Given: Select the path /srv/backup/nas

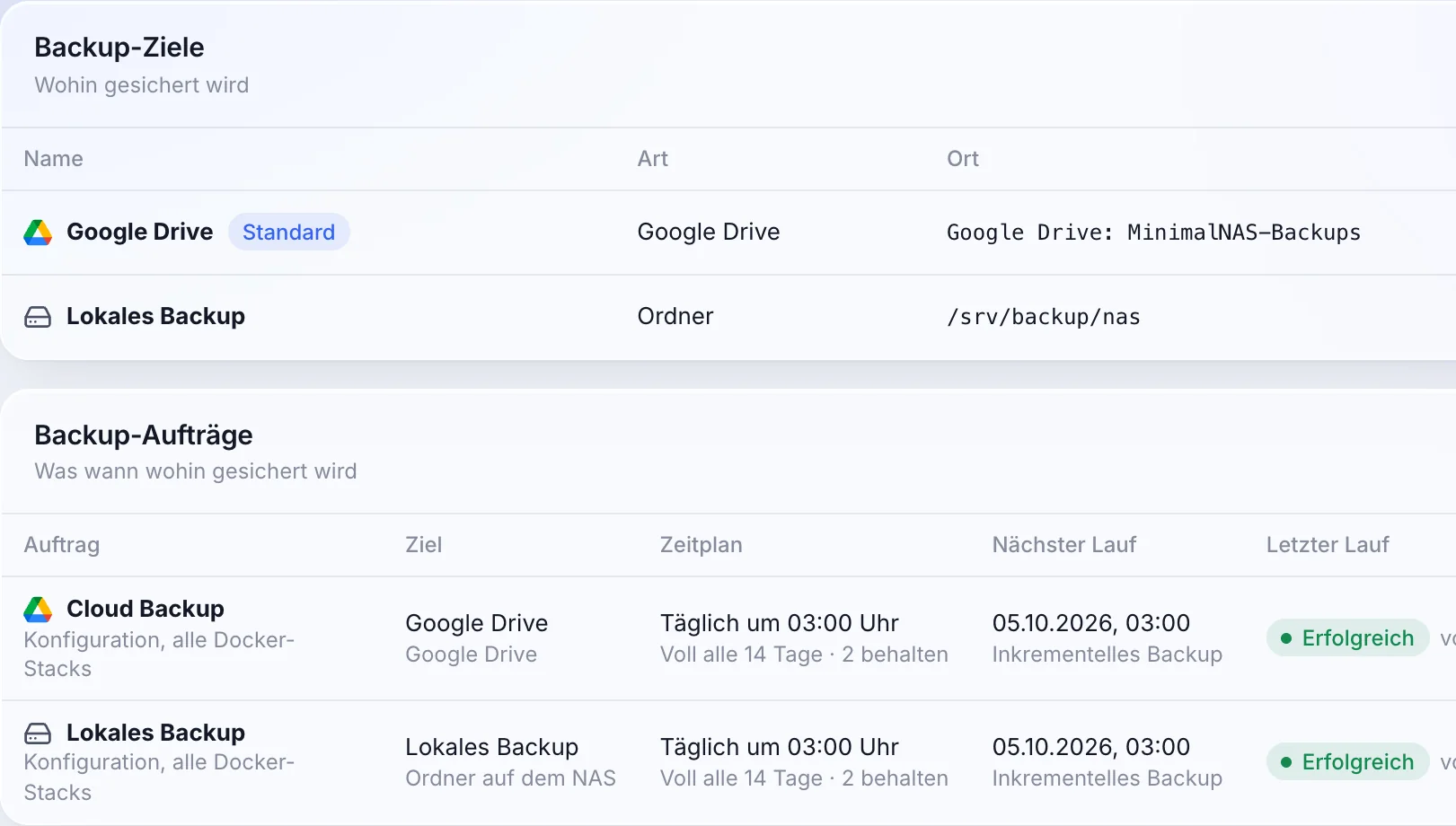Looking at the screenshot, I should tap(1044, 317).
